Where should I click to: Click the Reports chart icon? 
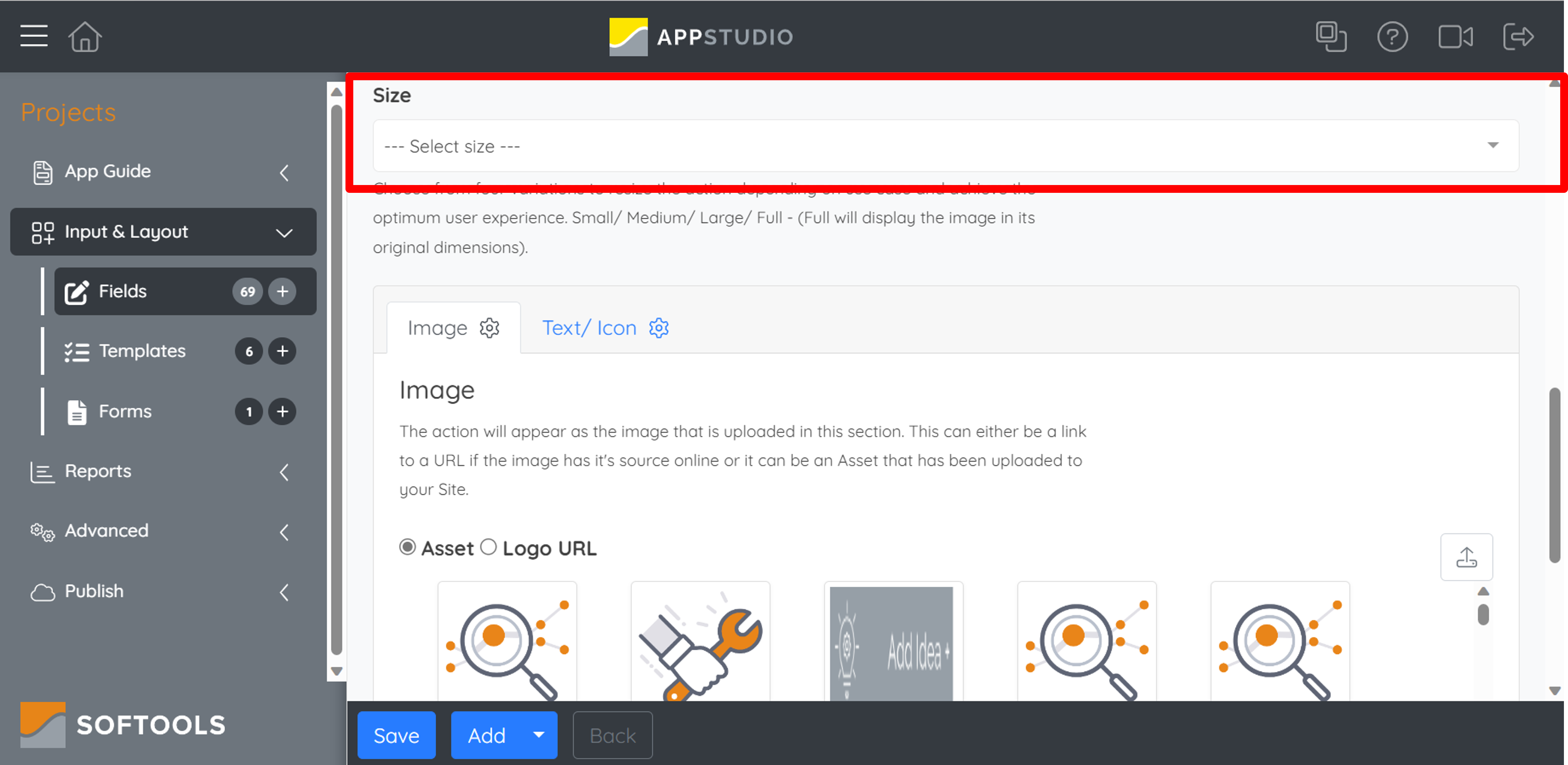pyautogui.click(x=42, y=471)
